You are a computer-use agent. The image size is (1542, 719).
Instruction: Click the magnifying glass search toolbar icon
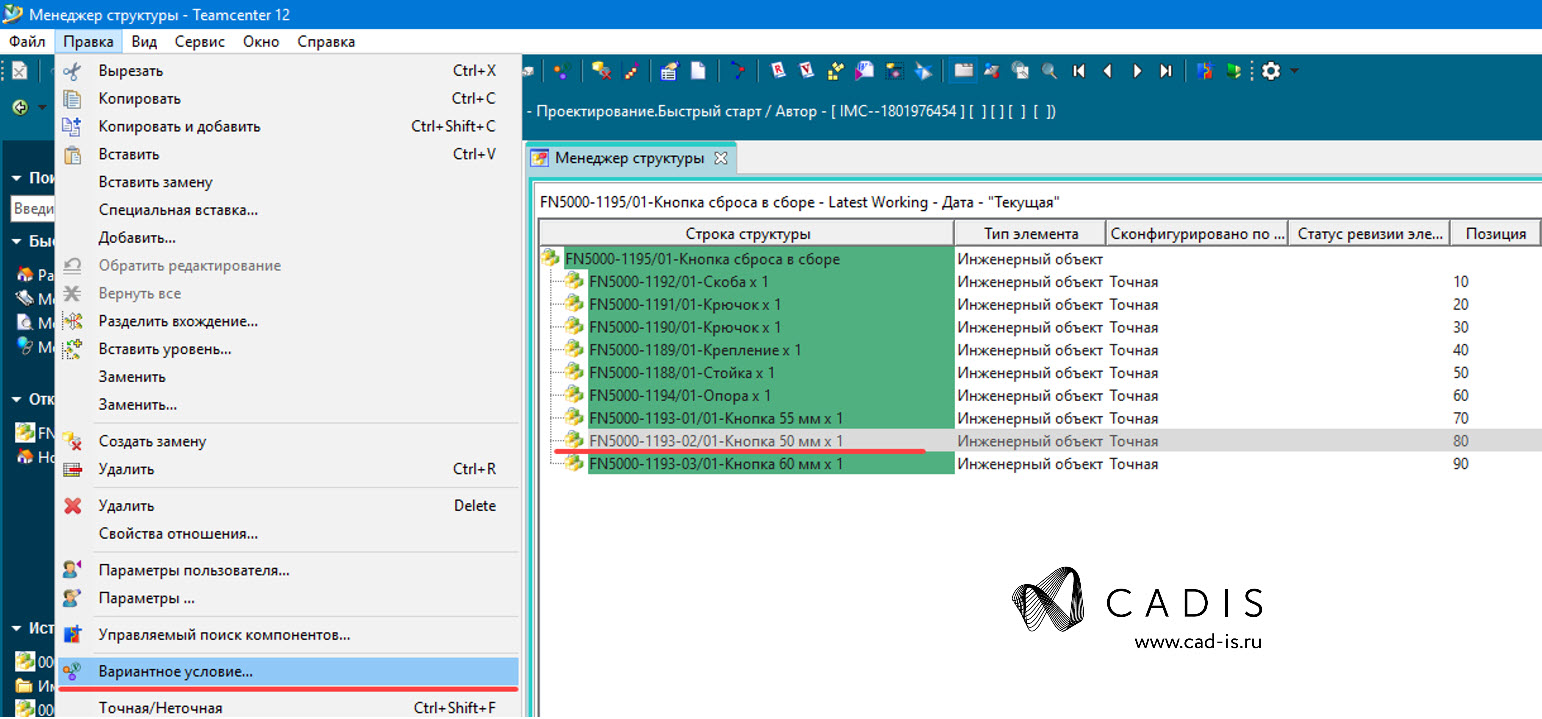[x=1050, y=71]
